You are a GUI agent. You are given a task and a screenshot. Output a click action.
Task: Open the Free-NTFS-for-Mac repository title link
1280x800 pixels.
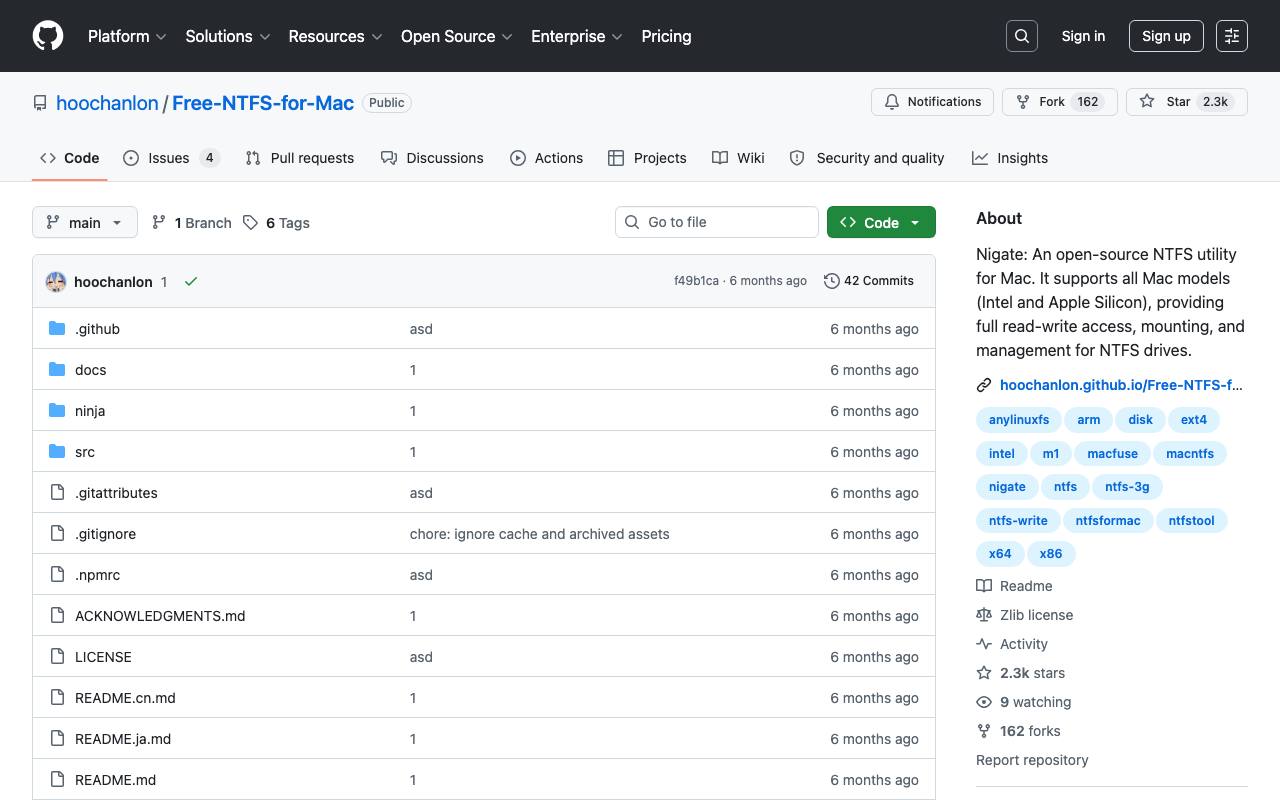coord(263,103)
